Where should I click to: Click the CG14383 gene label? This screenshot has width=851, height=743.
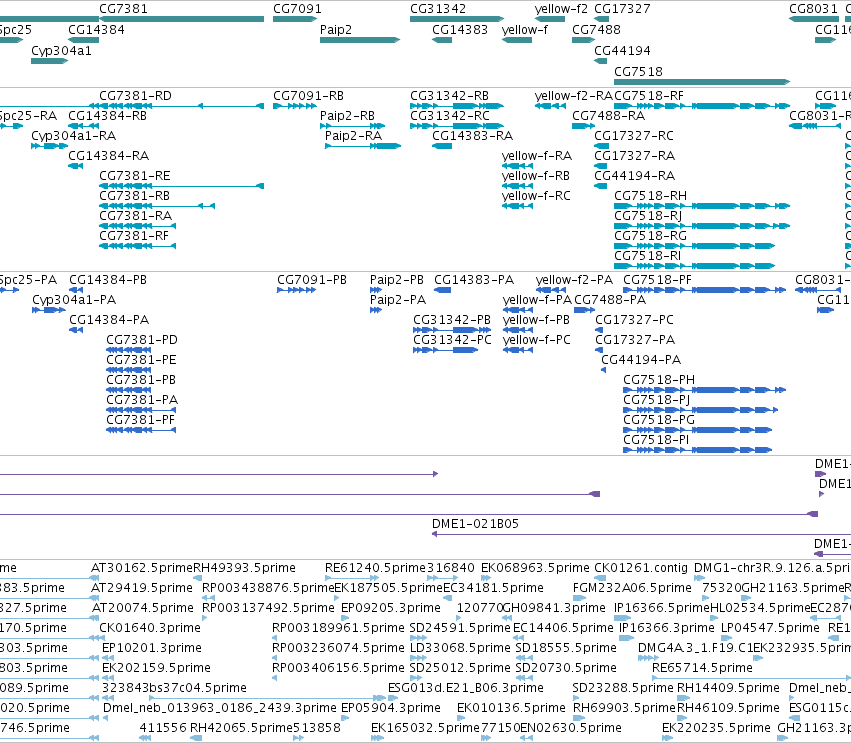click(460, 30)
